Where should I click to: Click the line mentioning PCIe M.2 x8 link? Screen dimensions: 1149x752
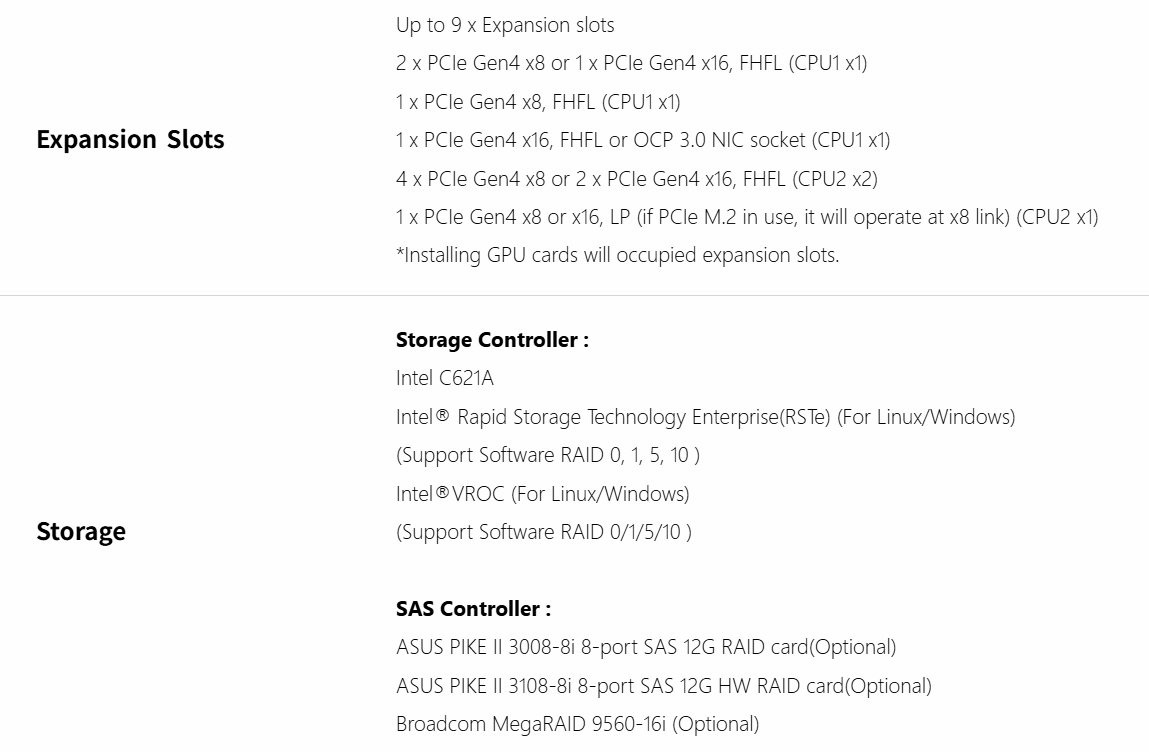click(747, 217)
